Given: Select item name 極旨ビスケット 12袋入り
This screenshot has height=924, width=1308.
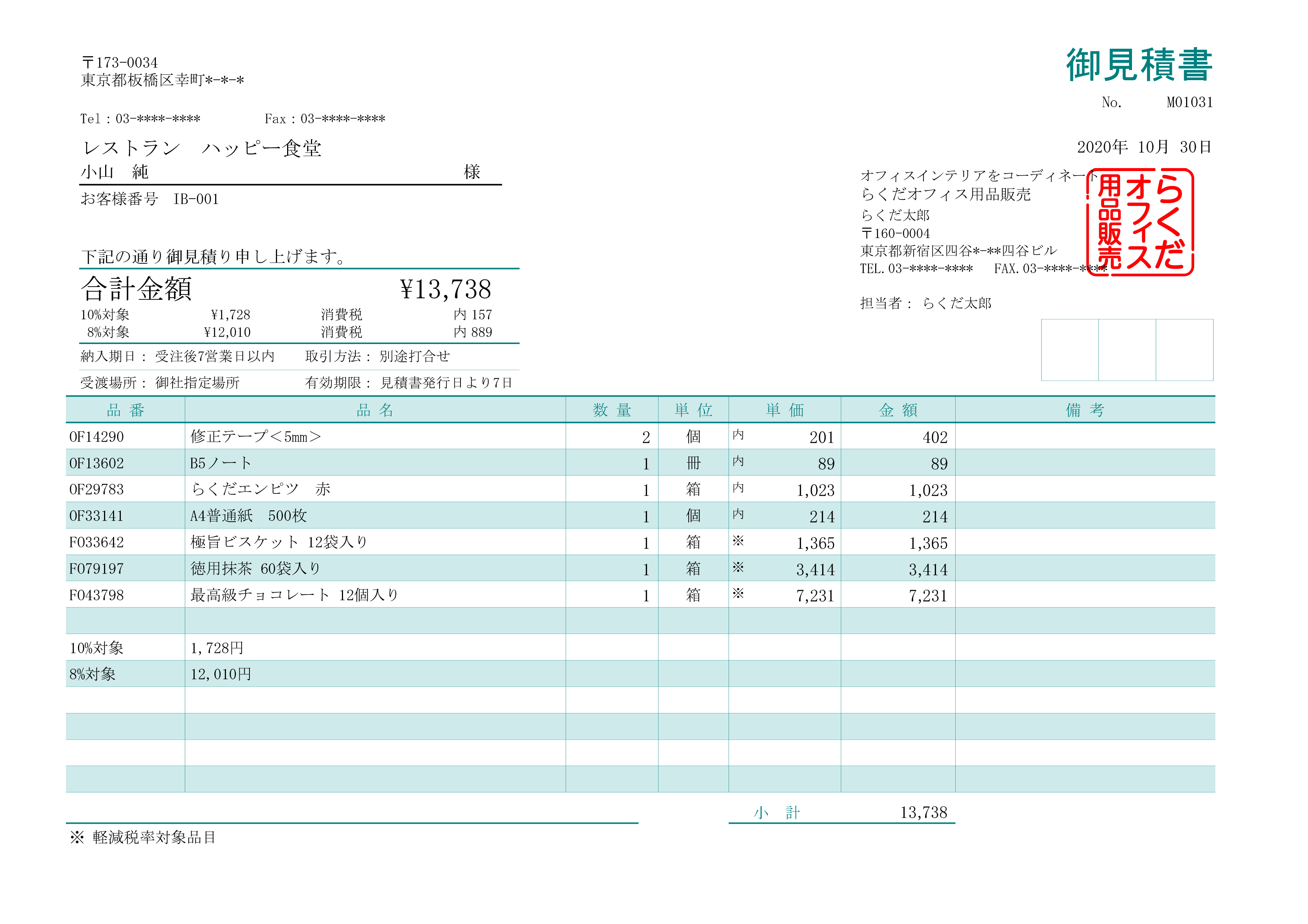Looking at the screenshot, I should (x=279, y=543).
